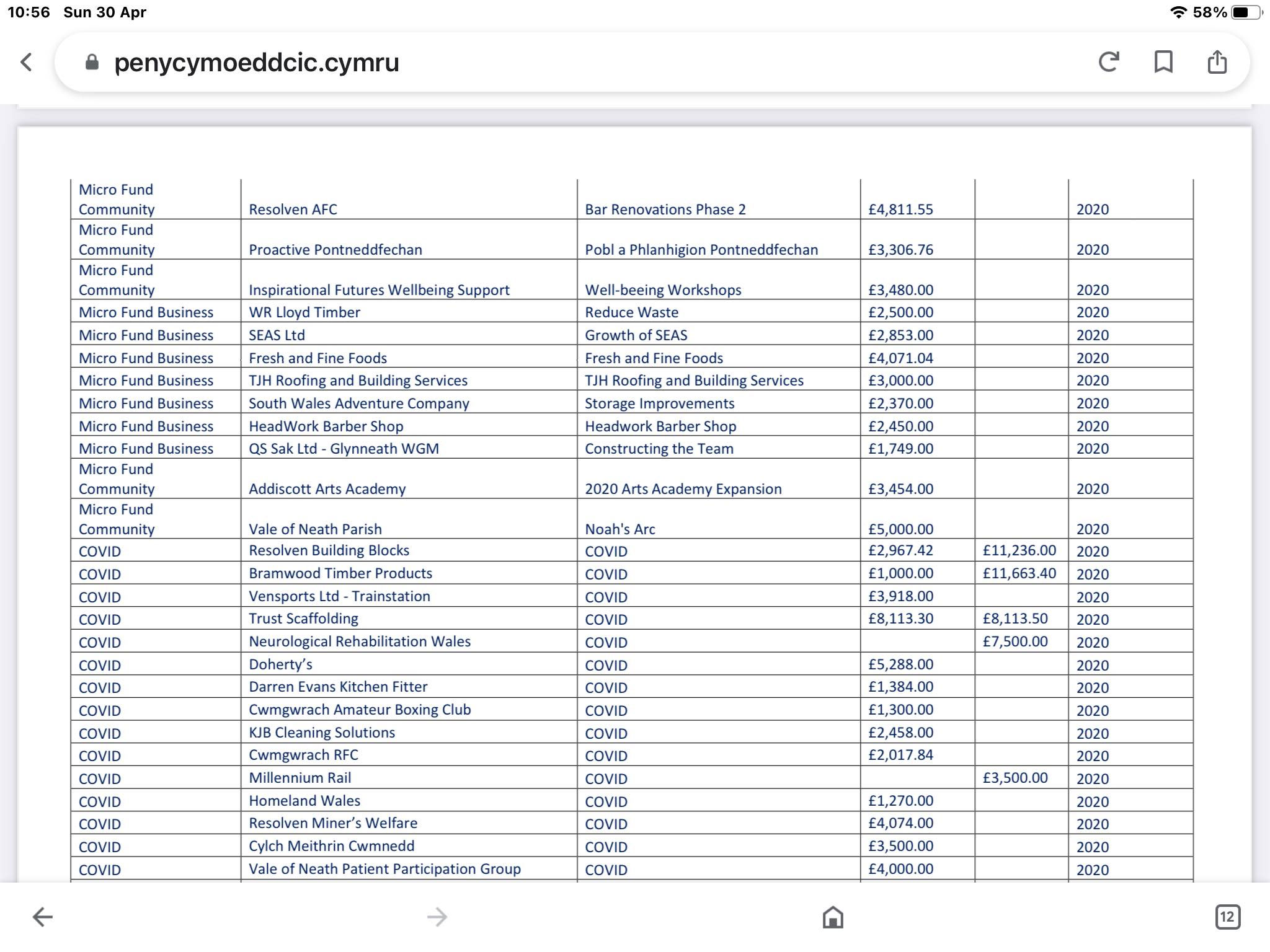
Task: Click HeadWork Barber Shop applicant name
Action: click(326, 426)
